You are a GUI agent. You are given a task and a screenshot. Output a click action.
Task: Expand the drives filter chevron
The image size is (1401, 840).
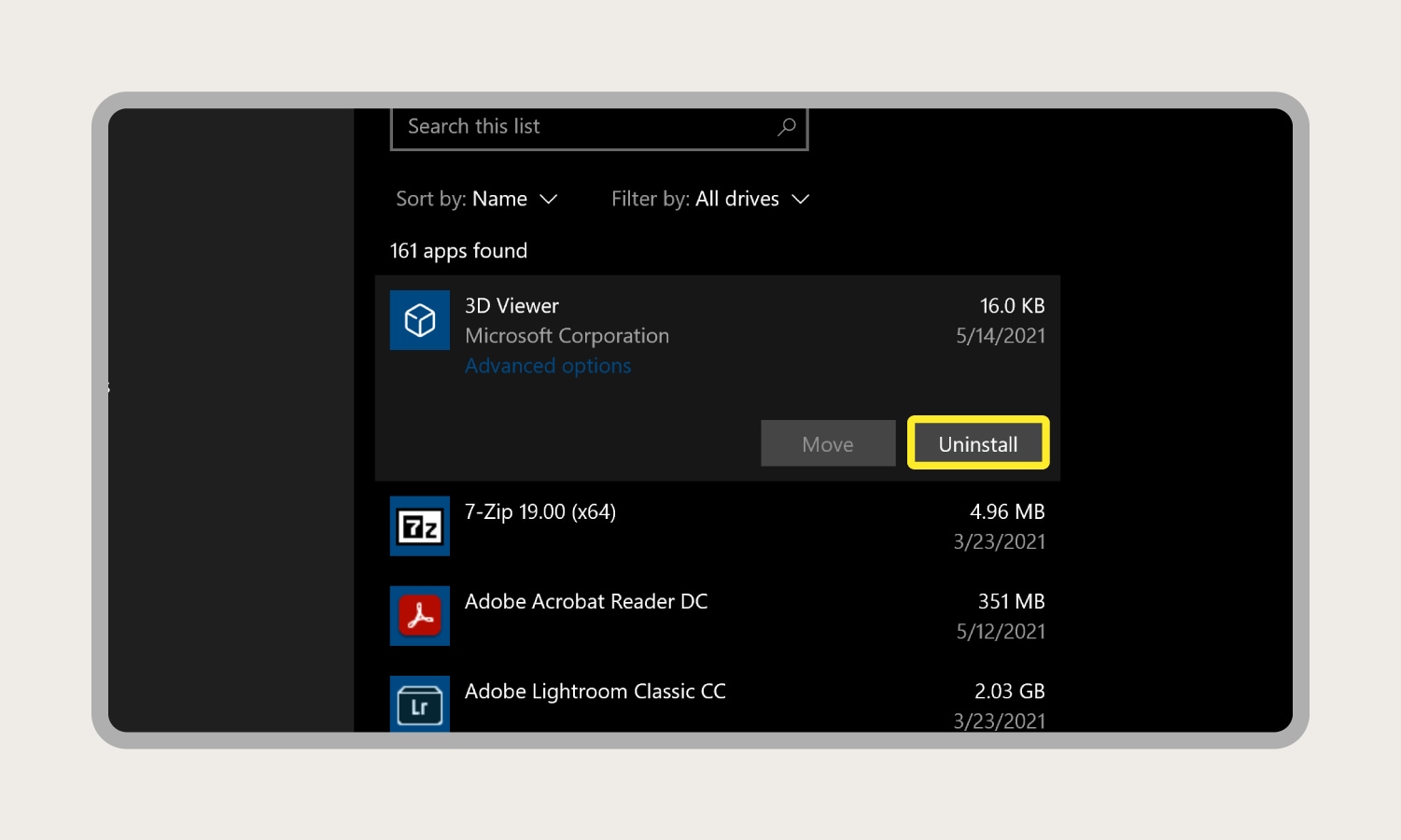tap(800, 200)
